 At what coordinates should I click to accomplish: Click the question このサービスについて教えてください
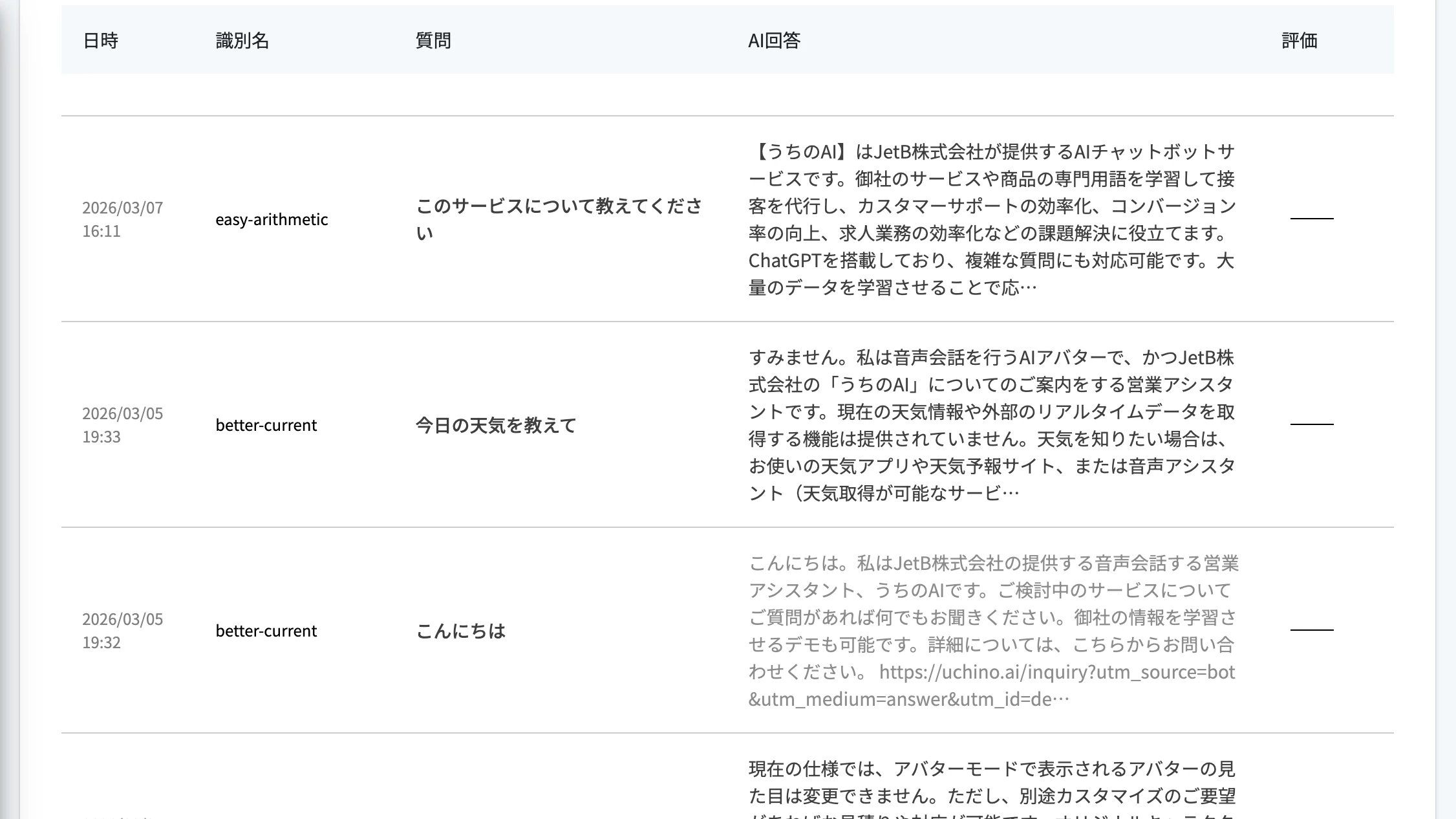(559, 219)
